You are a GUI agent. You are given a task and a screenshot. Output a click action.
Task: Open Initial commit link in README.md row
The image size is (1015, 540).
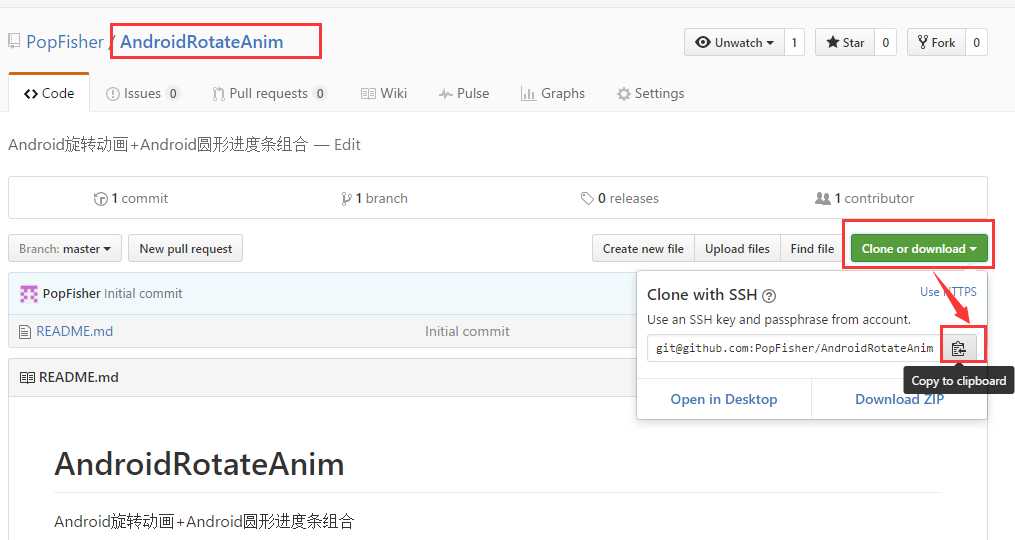[467, 332]
